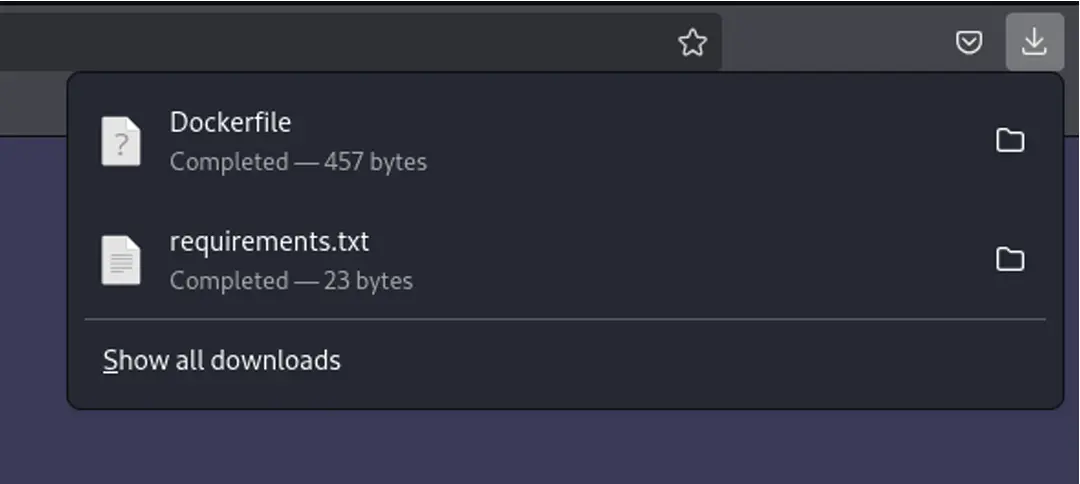This screenshot has width=1080, height=484.
Task: Click the requirements.txt text document icon
Action: (121, 260)
